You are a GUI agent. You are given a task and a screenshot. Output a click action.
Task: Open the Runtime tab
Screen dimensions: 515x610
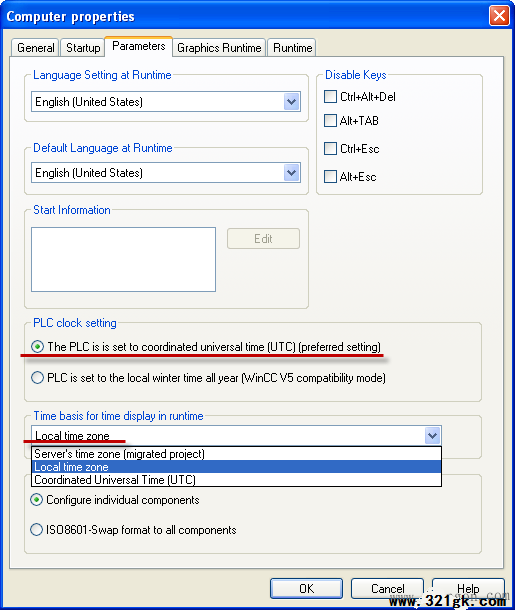[292, 48]
